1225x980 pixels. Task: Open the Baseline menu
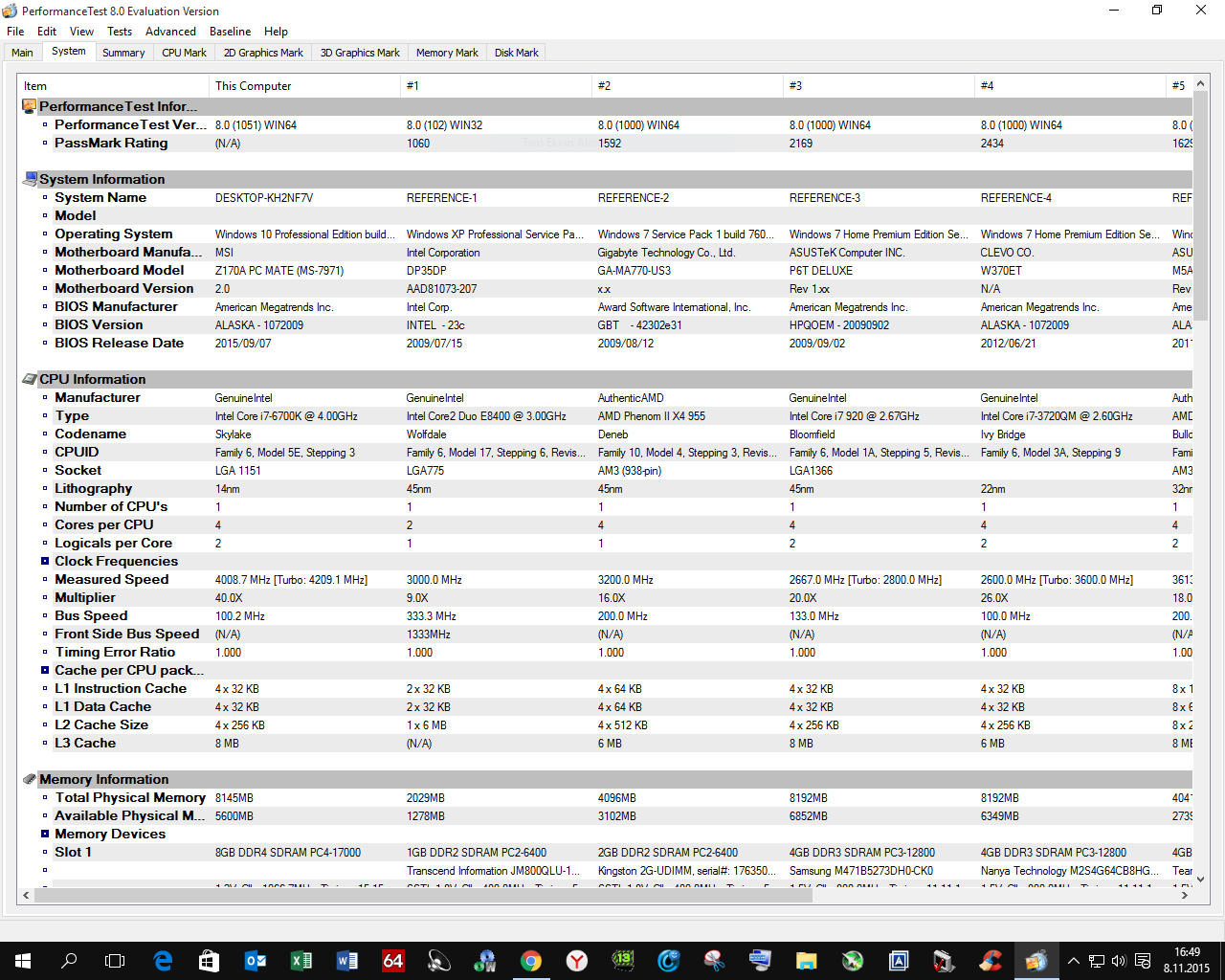[231, 32]
